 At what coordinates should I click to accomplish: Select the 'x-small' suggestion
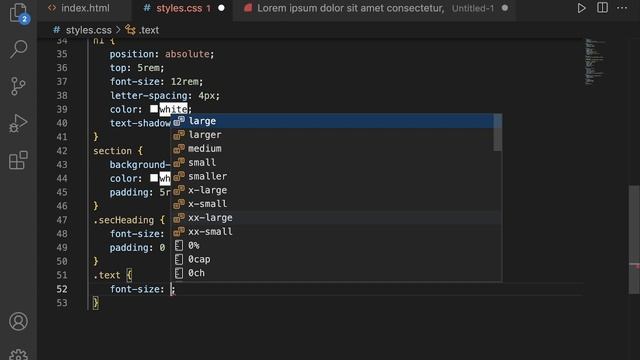point(332,204)
